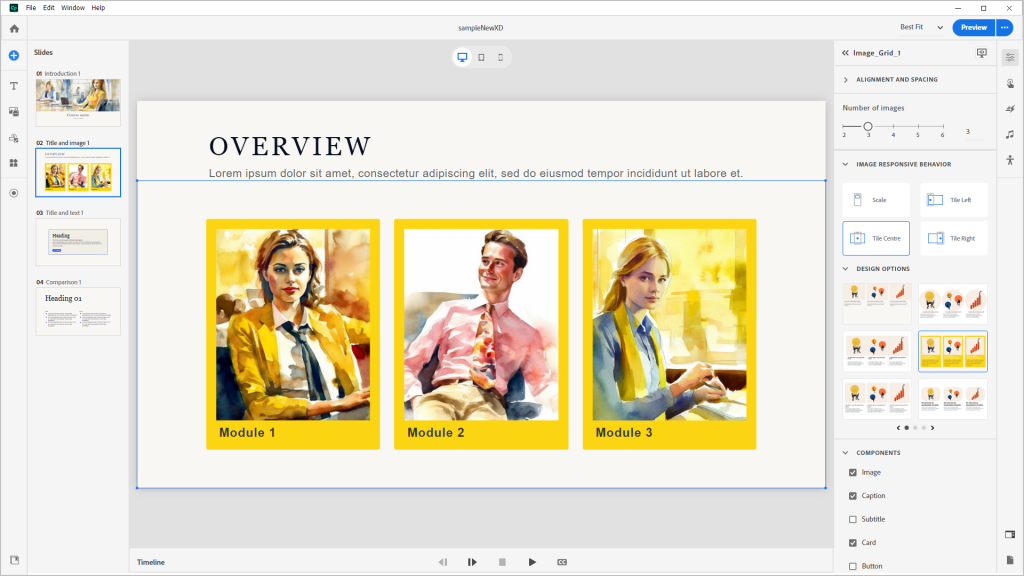Open the Best Fit zoom dropdown
Viewport: 1024px width, 576px height.
pyautogui.click(x=923, y=27)
